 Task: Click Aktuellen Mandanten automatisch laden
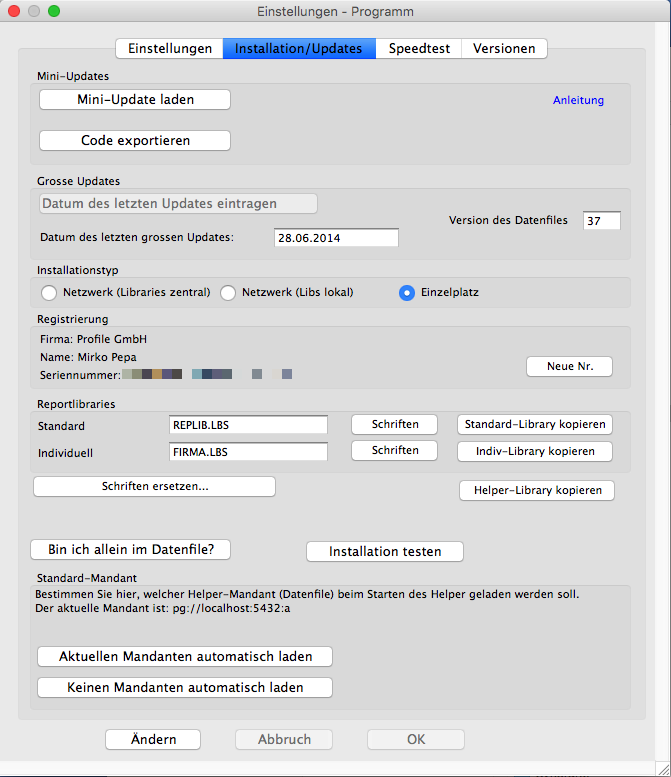click(x=185, y=657)
